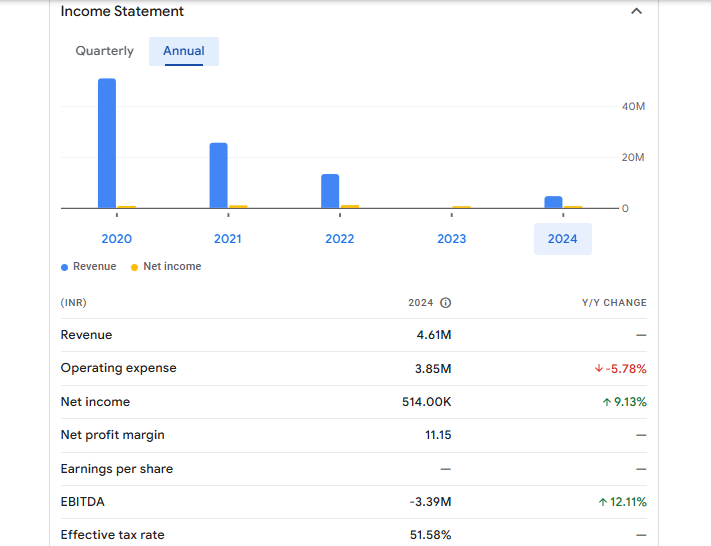Click the Net income legend label

[172, 266]
